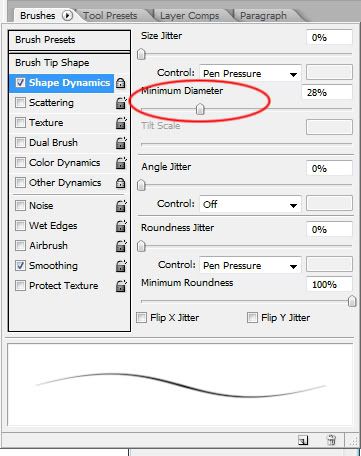Switch to the Layer Comps tab

pyautogui.click(x=189, y=16)
